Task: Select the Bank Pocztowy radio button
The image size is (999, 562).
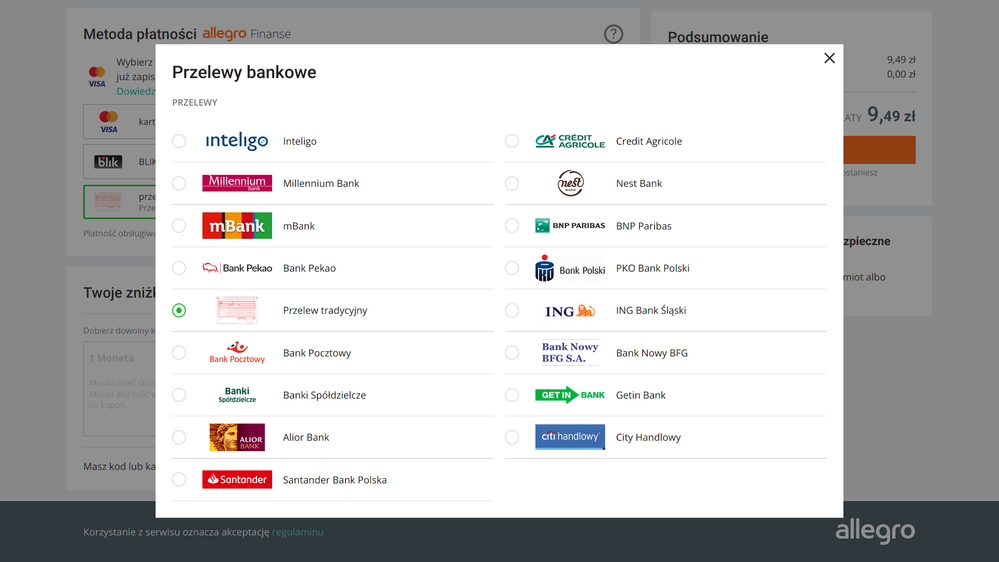Action: 179,352
